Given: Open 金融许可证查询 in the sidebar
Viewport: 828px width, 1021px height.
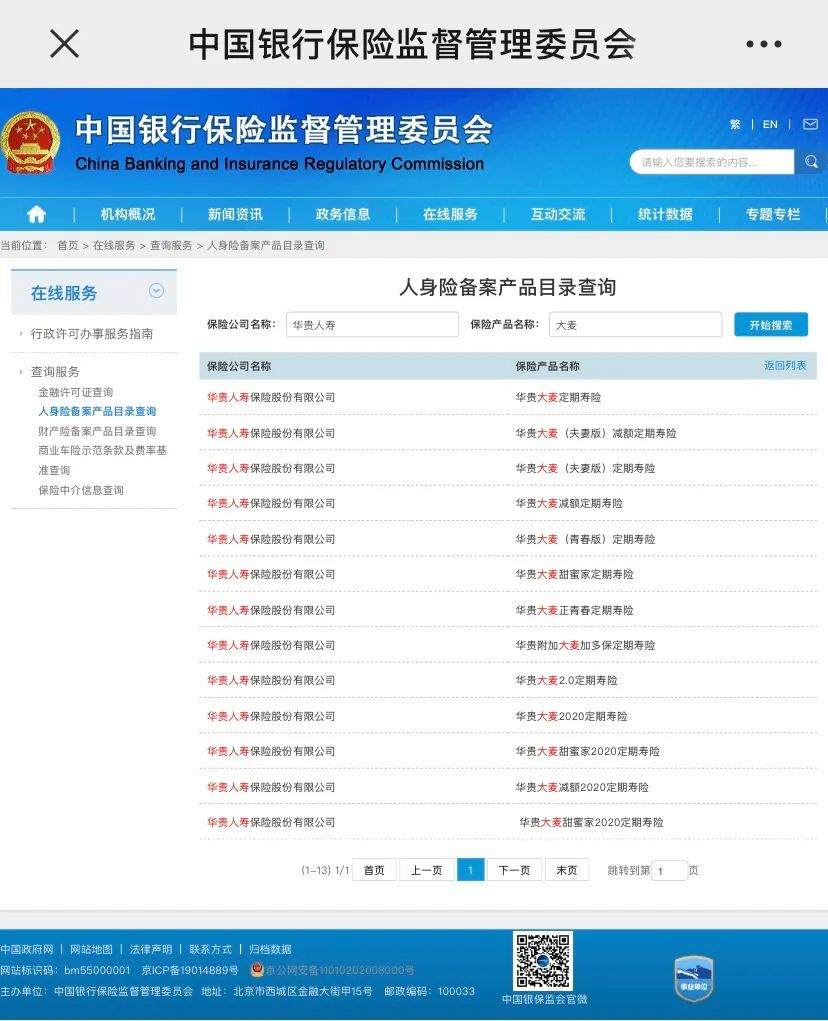Looking at the screenshot, I should 76,392.
